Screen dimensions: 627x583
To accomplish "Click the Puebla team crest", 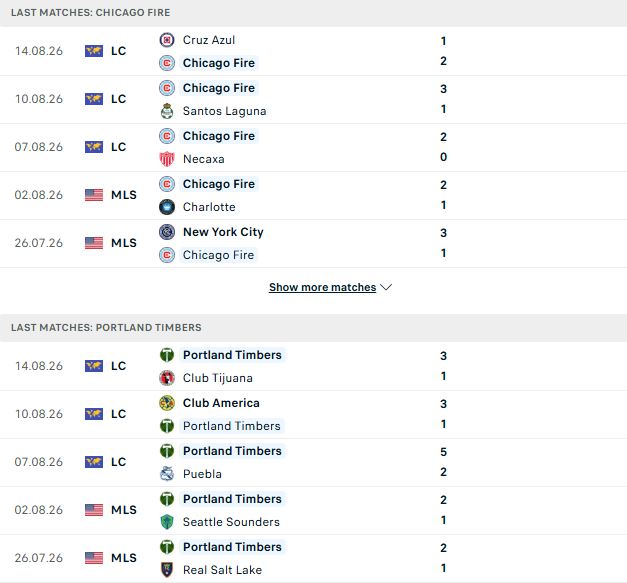I will coord(167,474).
